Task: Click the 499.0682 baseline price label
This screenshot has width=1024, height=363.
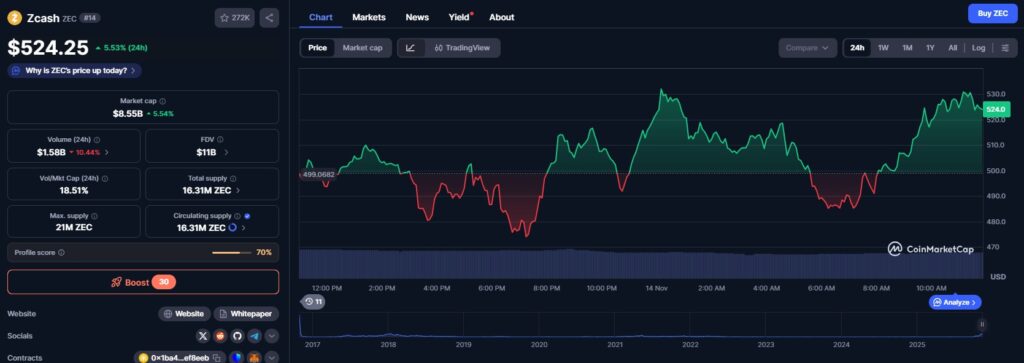Action: pyautogui.click(x=318, y=174)
